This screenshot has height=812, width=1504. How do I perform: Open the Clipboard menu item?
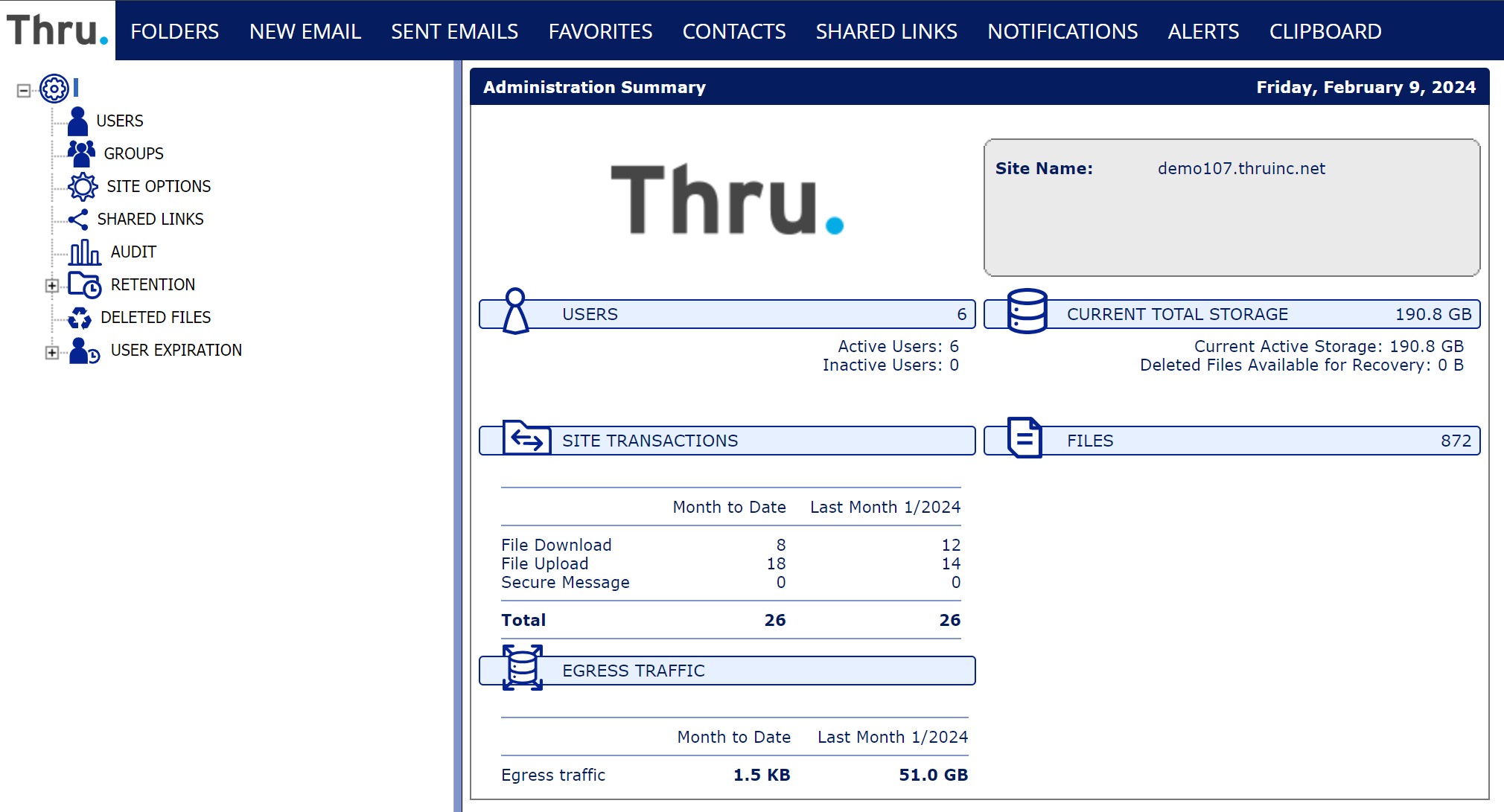[x=1325, y=31]
